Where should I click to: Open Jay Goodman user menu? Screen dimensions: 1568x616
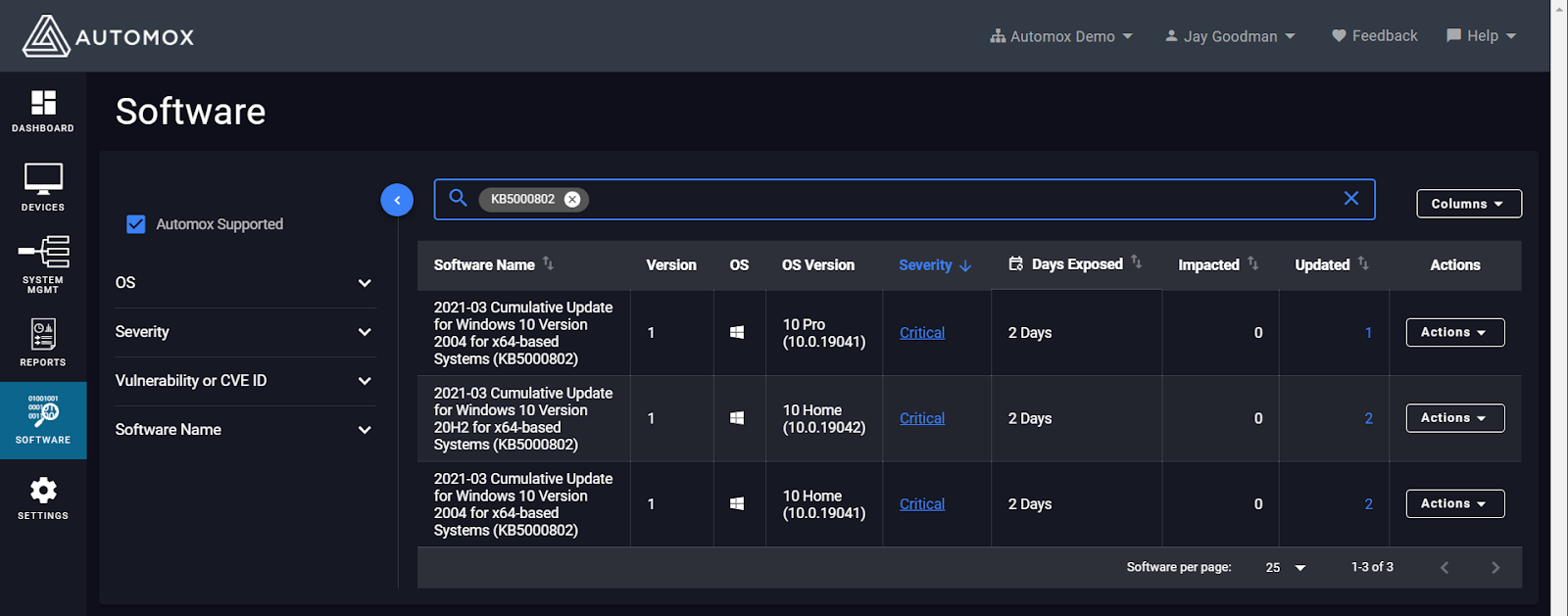(1230, 36)
